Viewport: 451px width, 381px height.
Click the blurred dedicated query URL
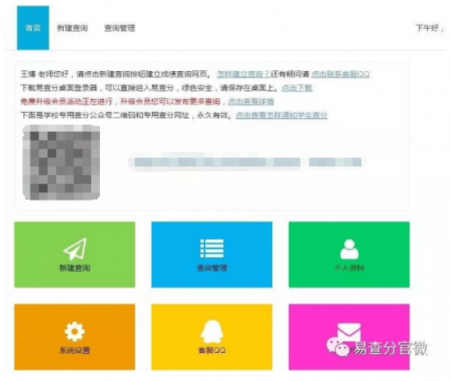click(246, 162)
